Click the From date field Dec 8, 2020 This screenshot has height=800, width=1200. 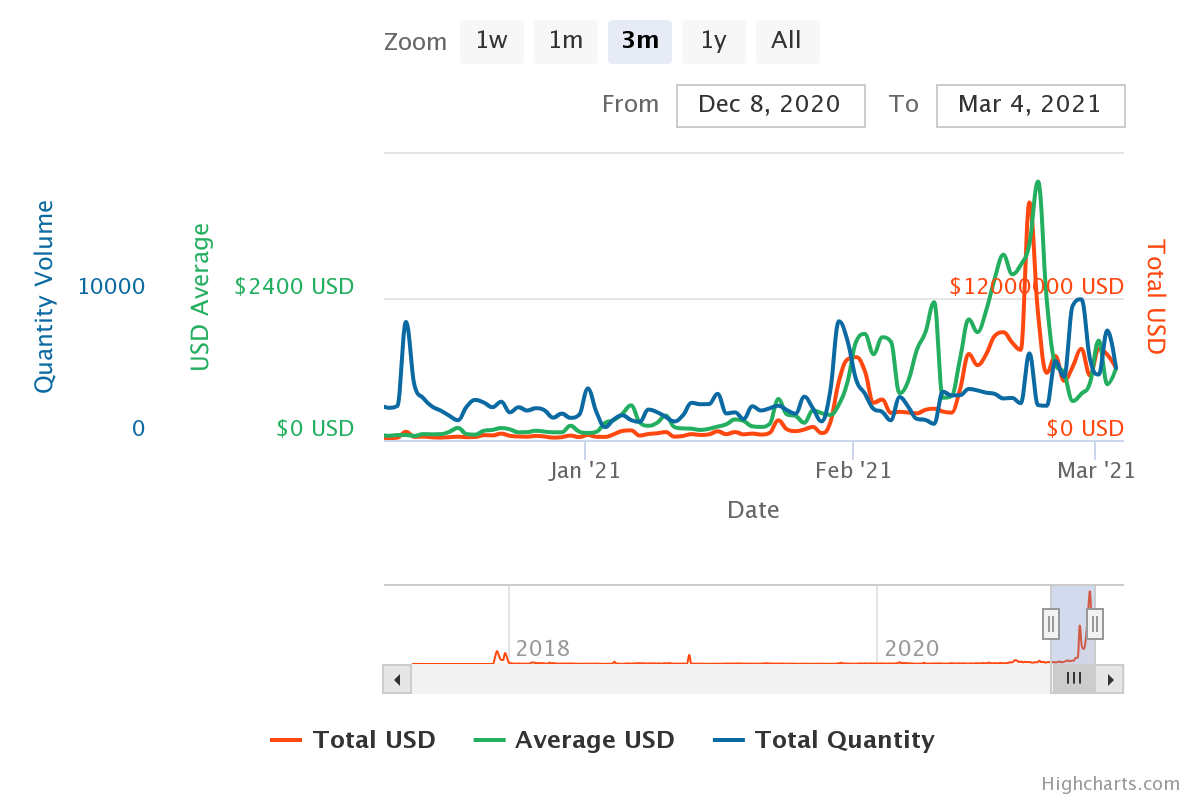[x=770, y=105]
